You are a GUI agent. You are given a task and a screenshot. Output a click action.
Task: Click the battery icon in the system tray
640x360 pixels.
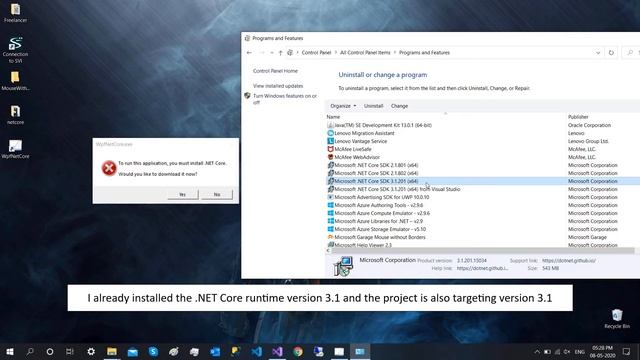click(547, 352)
